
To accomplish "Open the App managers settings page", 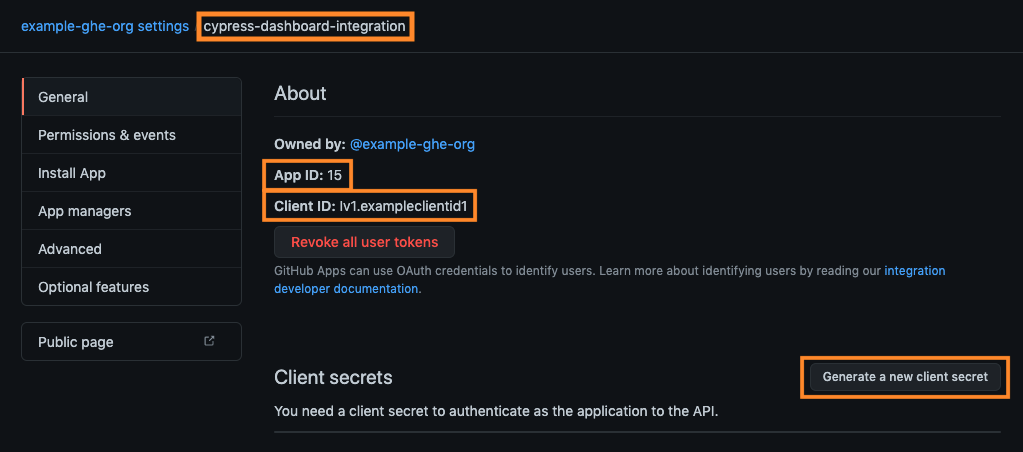I will point(85,211).
